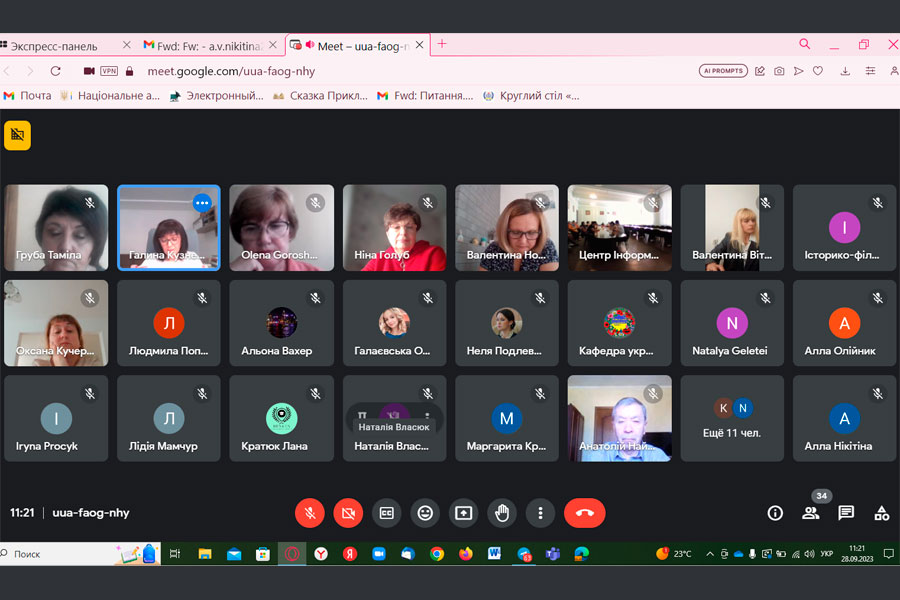Open a new browser tab with plus
Viewport: 900px width, 600px height.
(442, 44)
